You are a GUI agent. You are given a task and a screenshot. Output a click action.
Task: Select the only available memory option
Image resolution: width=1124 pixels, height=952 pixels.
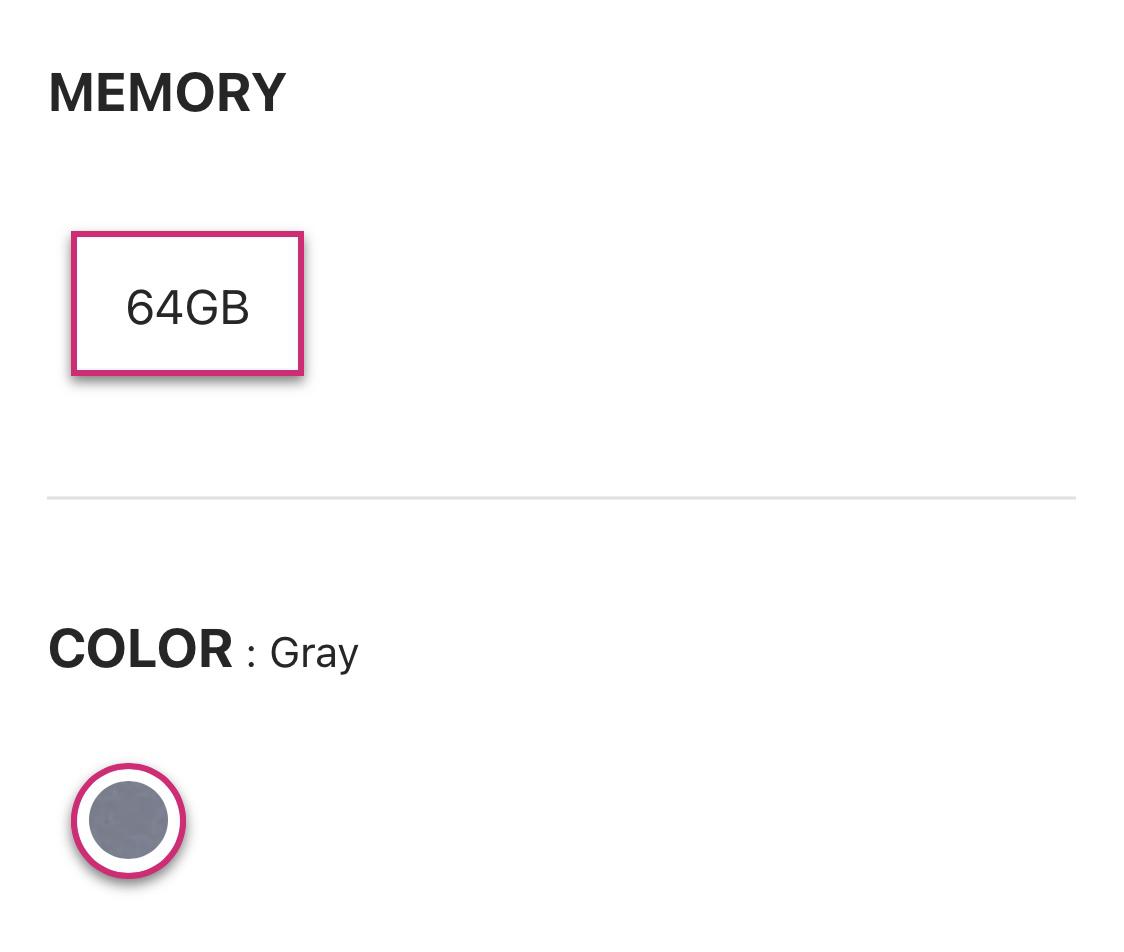[187, 305]
